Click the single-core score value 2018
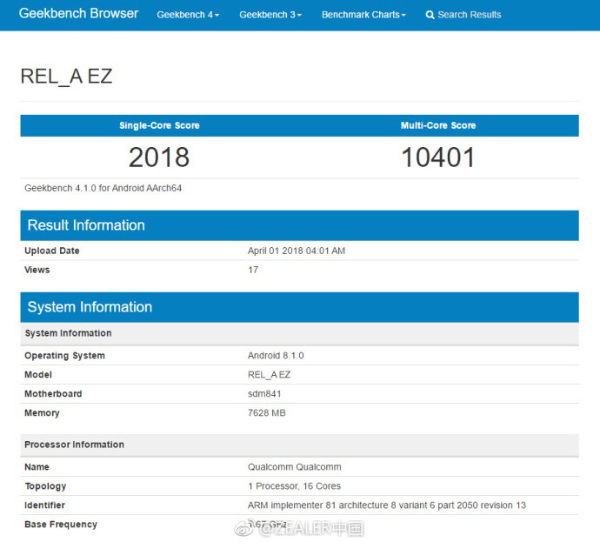Screen dimensions: 600x542 pos(159,157)
